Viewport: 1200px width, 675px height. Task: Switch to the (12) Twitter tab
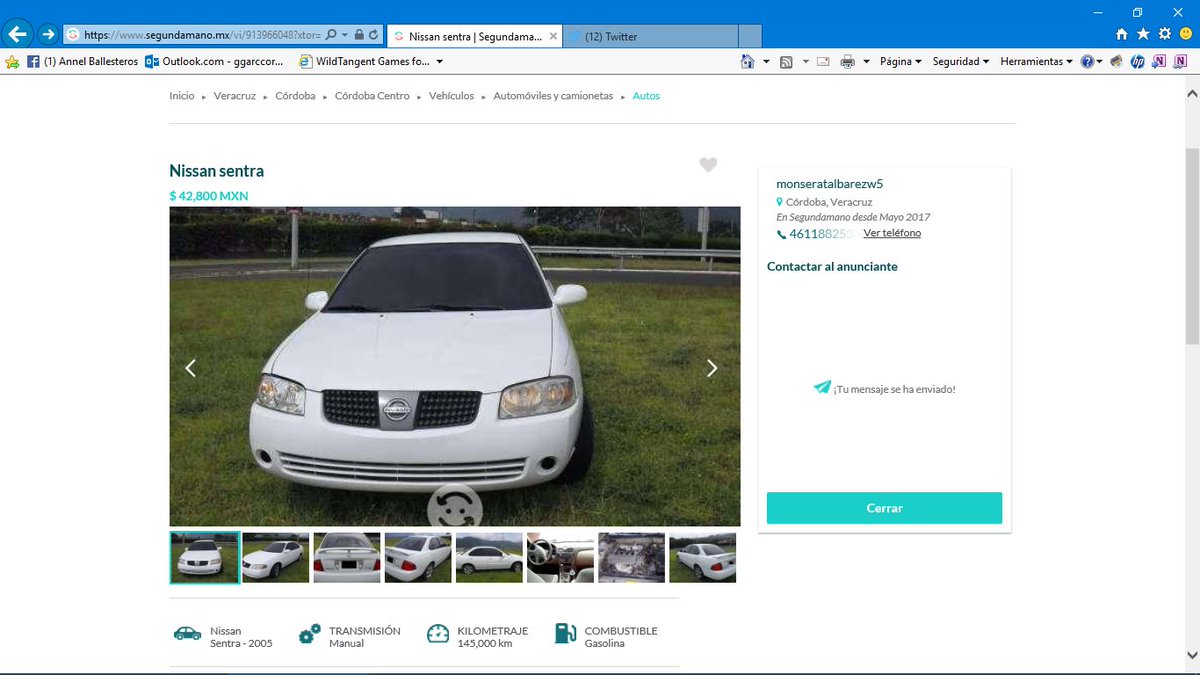[x=652, y=36]
